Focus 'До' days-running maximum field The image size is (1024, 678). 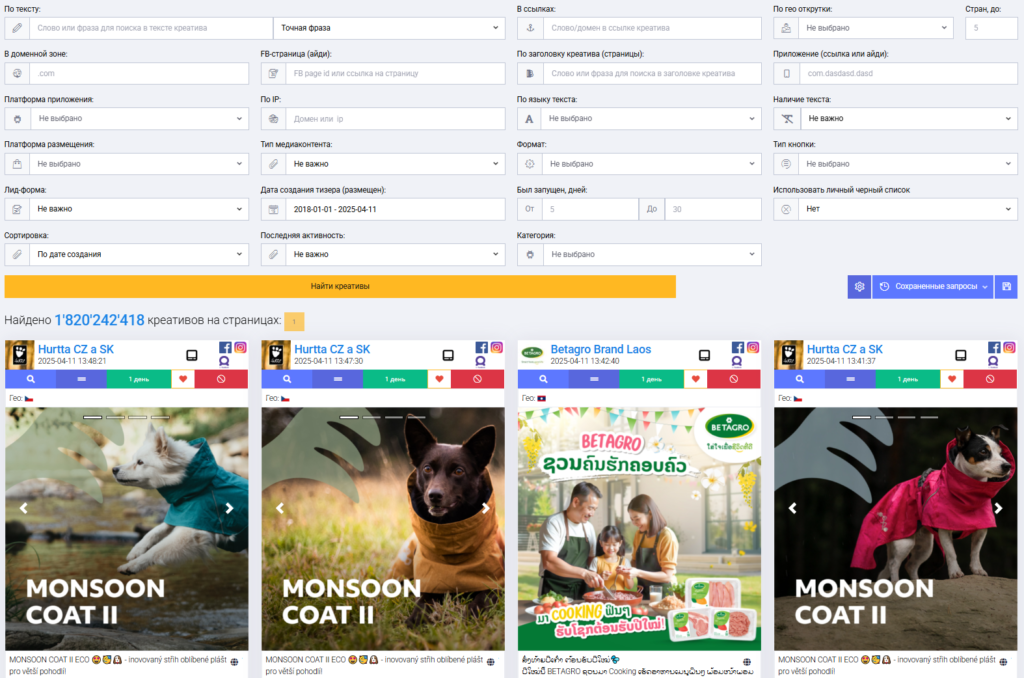click(x=713, y=209)
